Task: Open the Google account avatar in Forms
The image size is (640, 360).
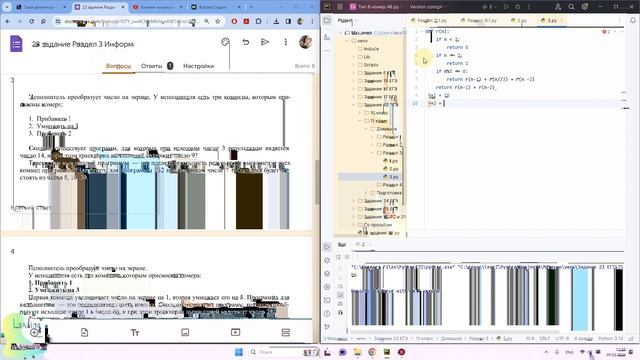Action: [x=305, y=42]
